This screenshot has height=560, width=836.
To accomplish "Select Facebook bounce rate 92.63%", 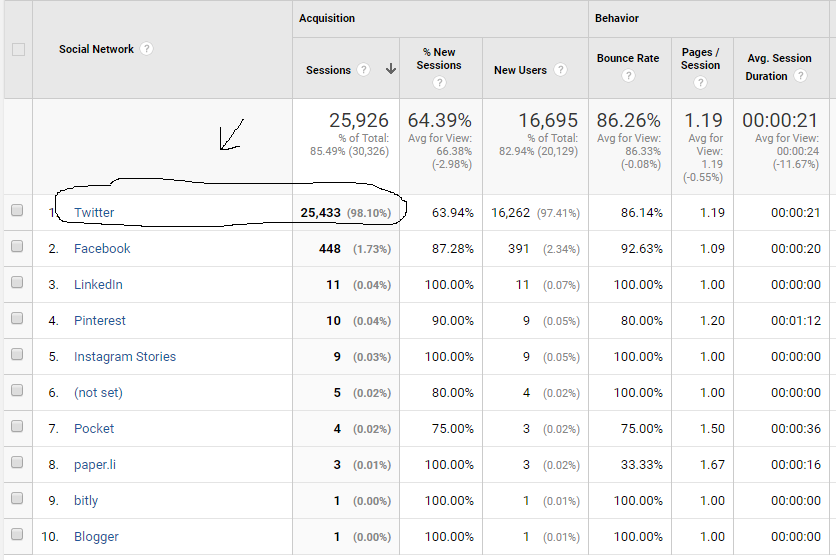I will click(x=641, y=249).
